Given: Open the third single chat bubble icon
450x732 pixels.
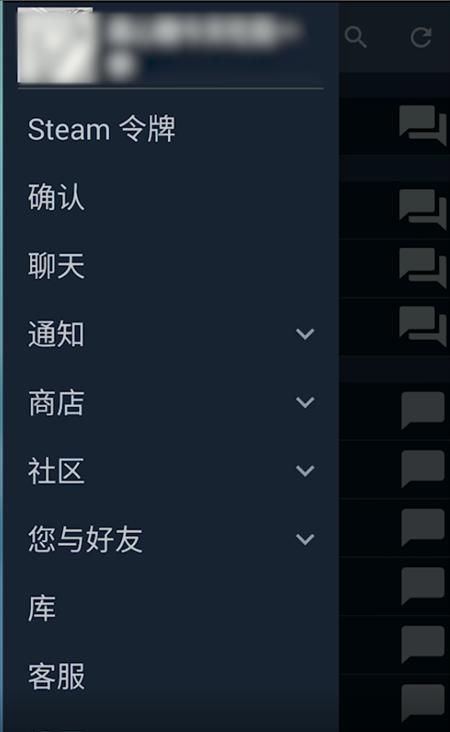Looking at the screenshot, I should (423, 528).
